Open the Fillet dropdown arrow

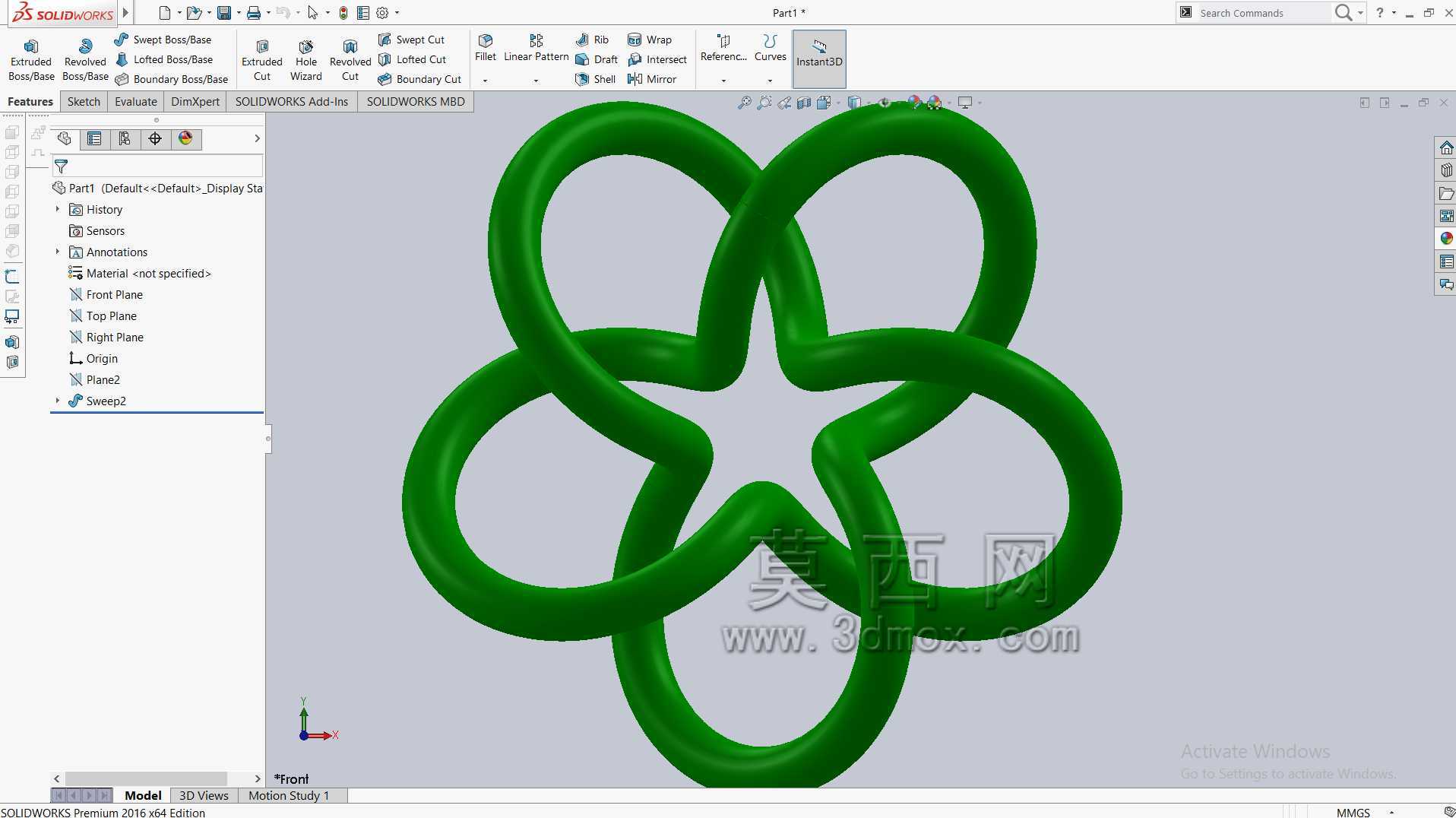[x=485, y=81]
